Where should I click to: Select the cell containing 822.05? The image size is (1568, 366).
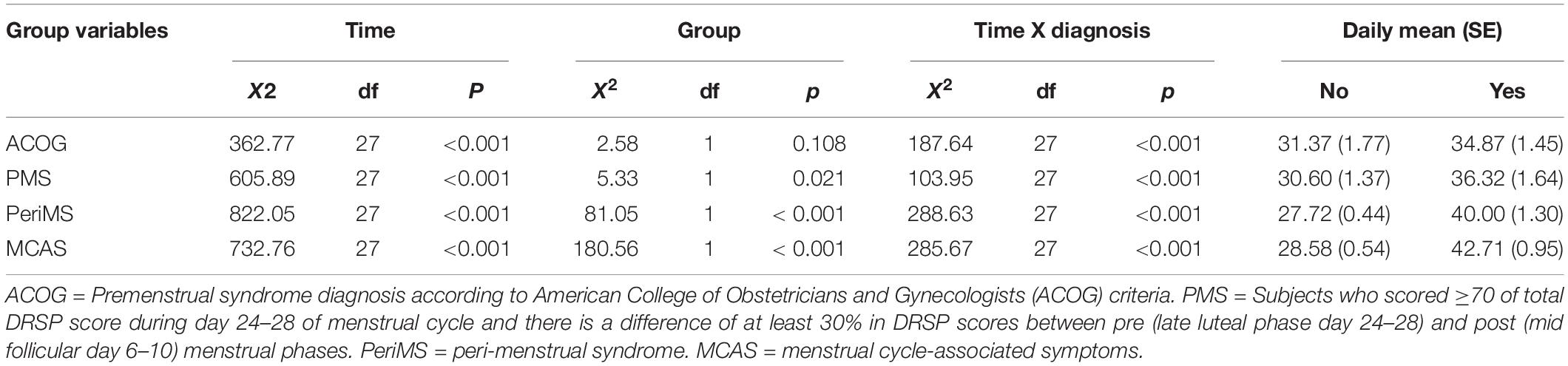coord(262,214)
